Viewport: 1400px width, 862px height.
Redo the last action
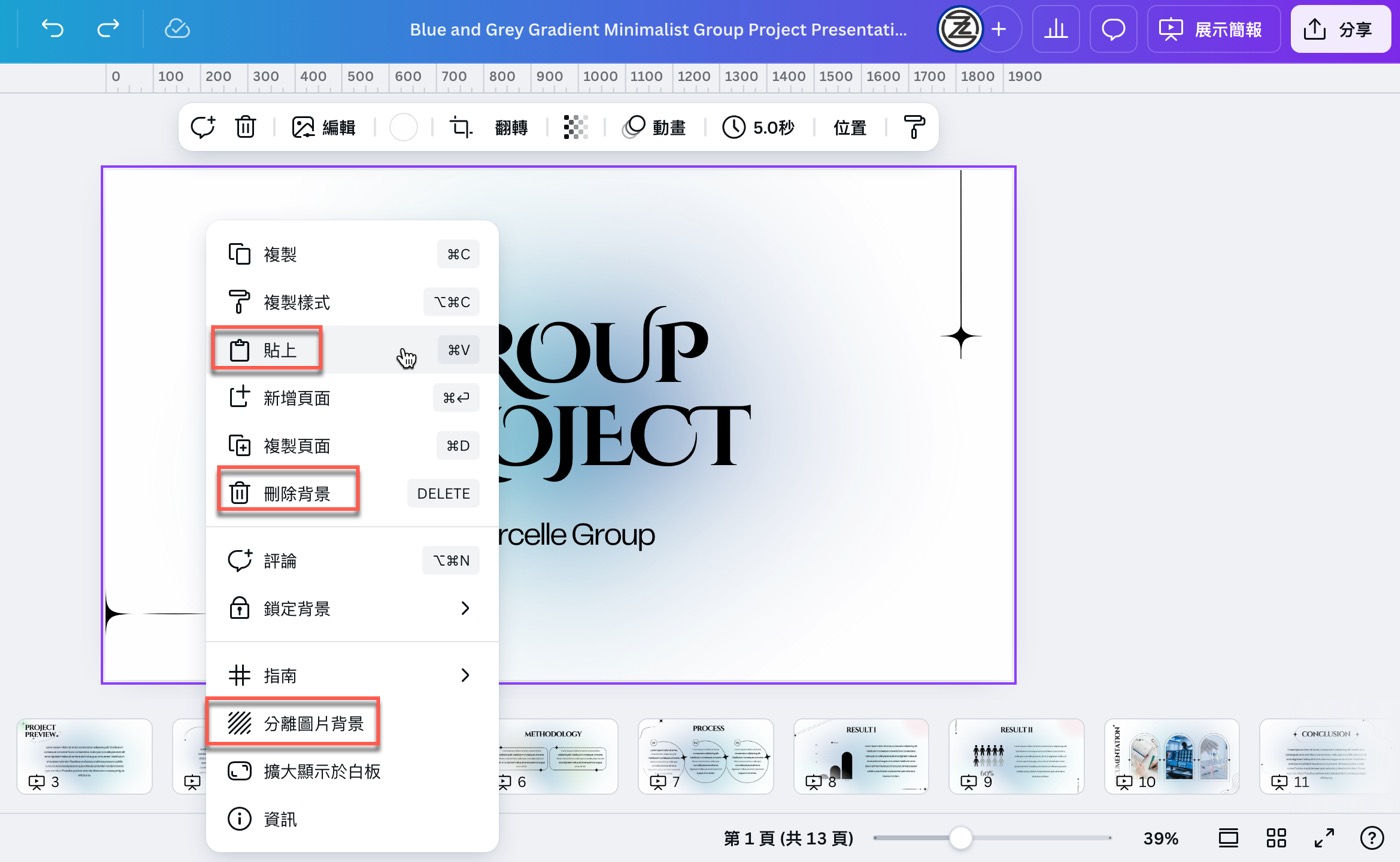pyautogui.click(x=108, y=29)
